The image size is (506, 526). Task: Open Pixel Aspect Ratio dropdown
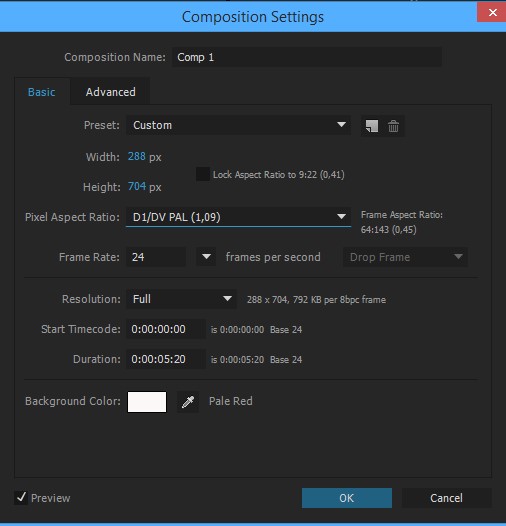pyautogui.click(x=238, y=217)
